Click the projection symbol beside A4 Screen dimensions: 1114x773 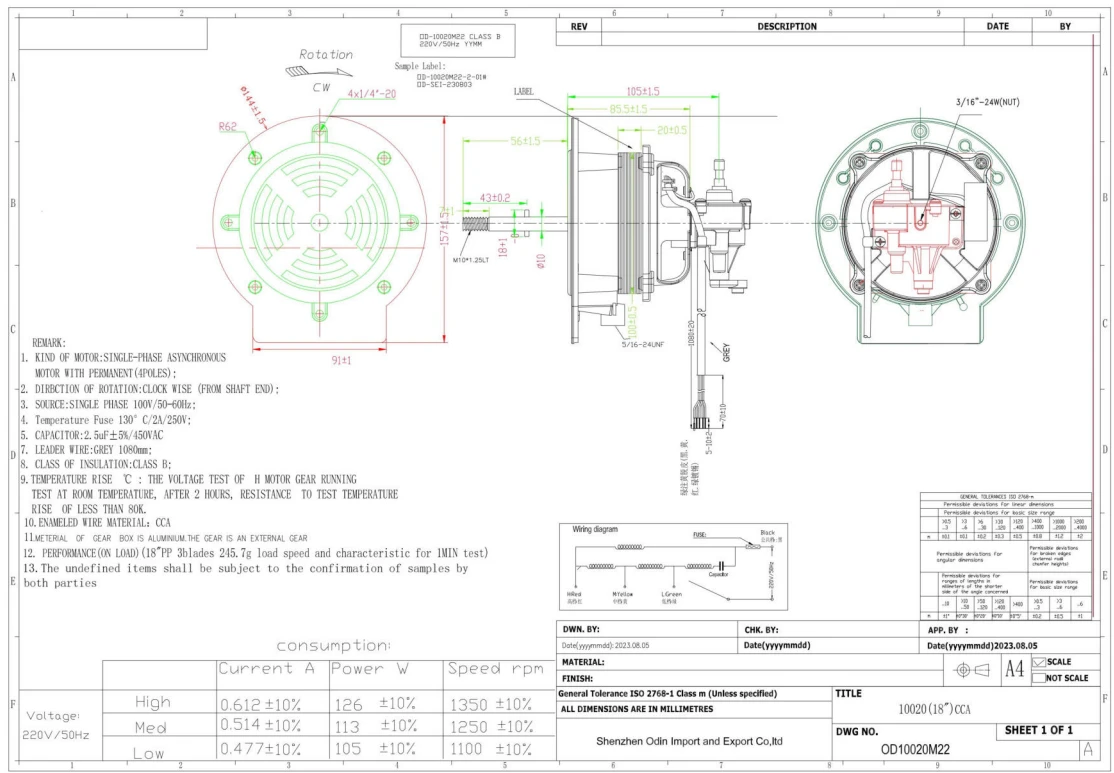coord(973,669)
